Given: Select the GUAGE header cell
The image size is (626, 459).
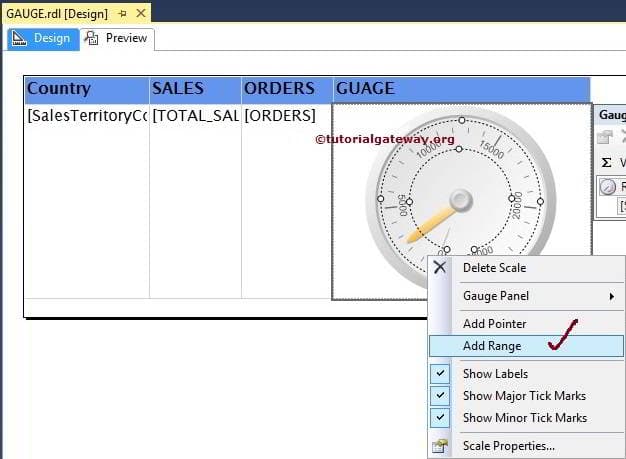Looking at the screenshot, I should (462, 90).
